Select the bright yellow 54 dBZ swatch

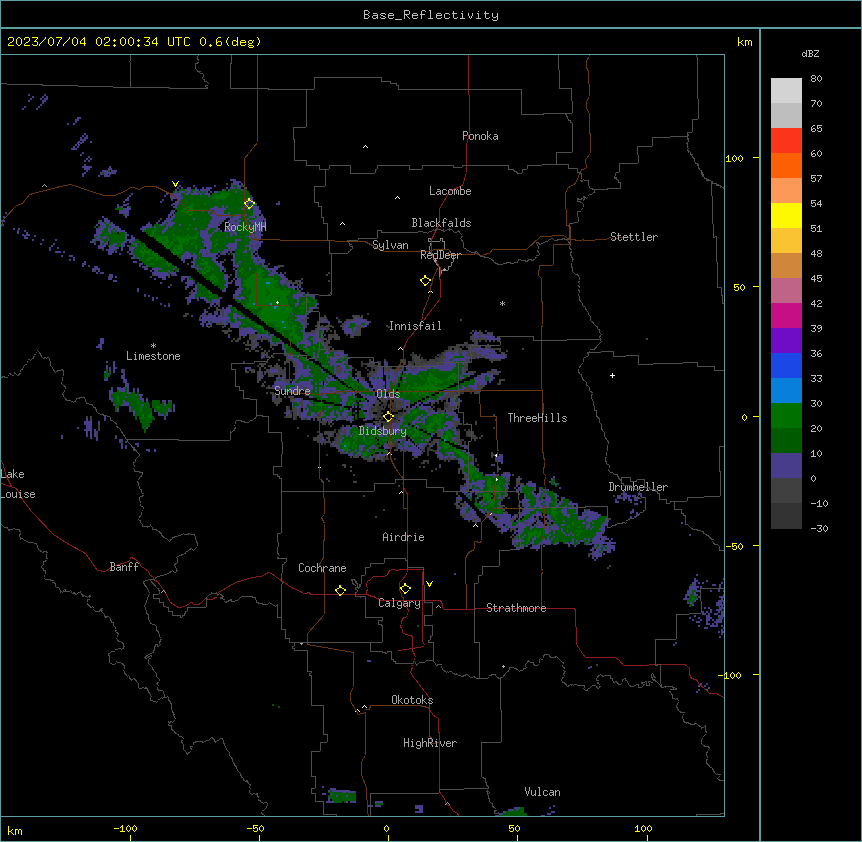(786, 215)
